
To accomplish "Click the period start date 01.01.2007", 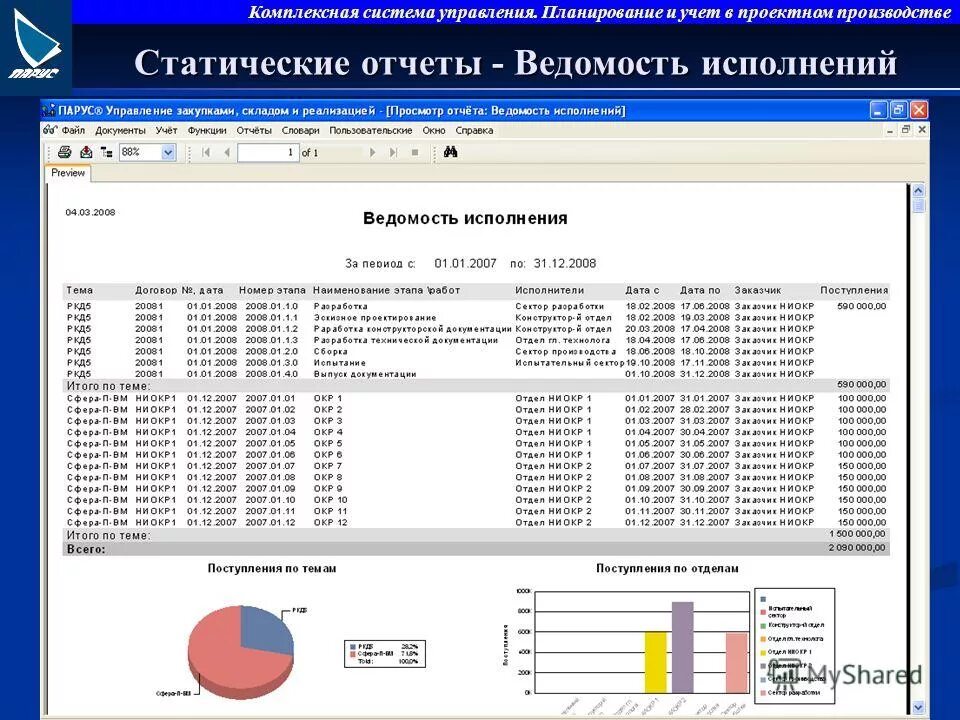I will [465, 263].
